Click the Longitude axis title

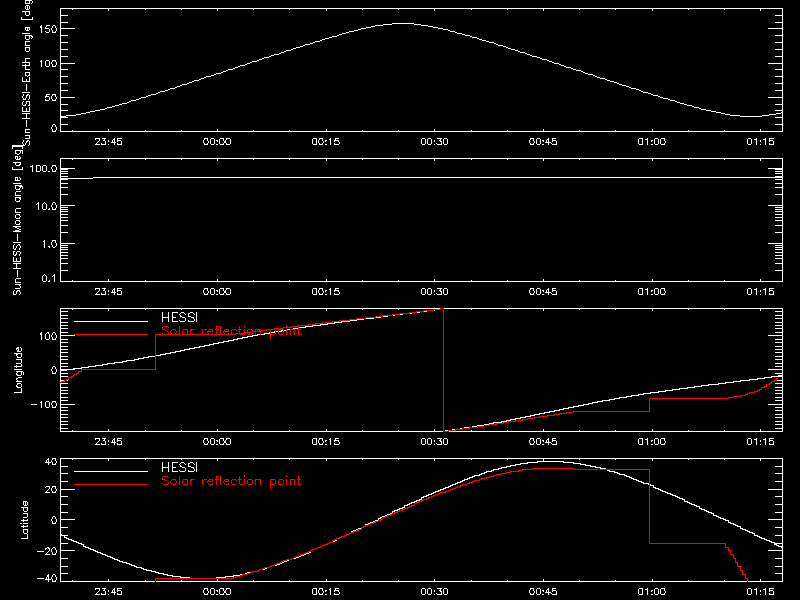point(18,370)
